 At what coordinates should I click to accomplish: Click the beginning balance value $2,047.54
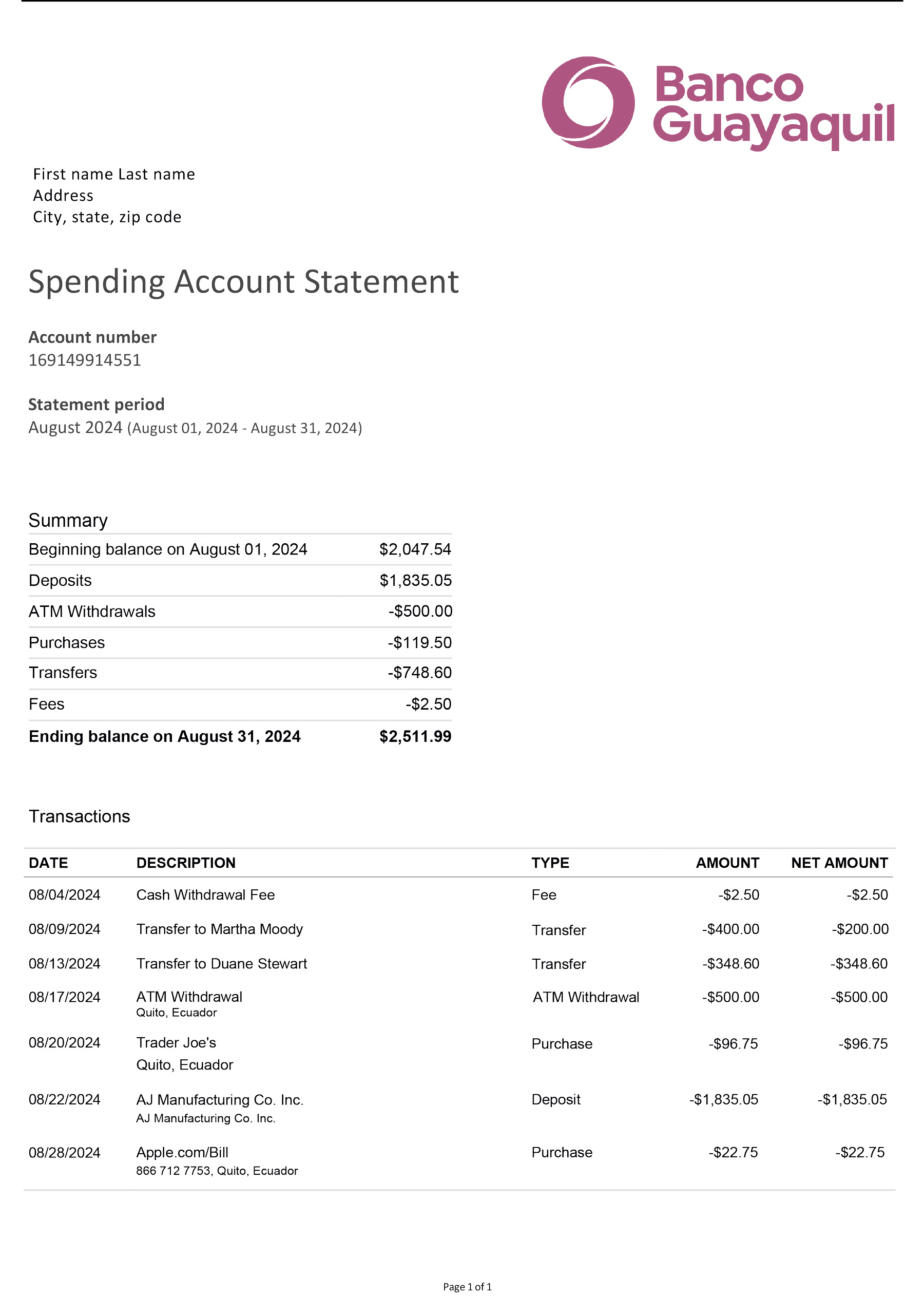coord(415,549)
